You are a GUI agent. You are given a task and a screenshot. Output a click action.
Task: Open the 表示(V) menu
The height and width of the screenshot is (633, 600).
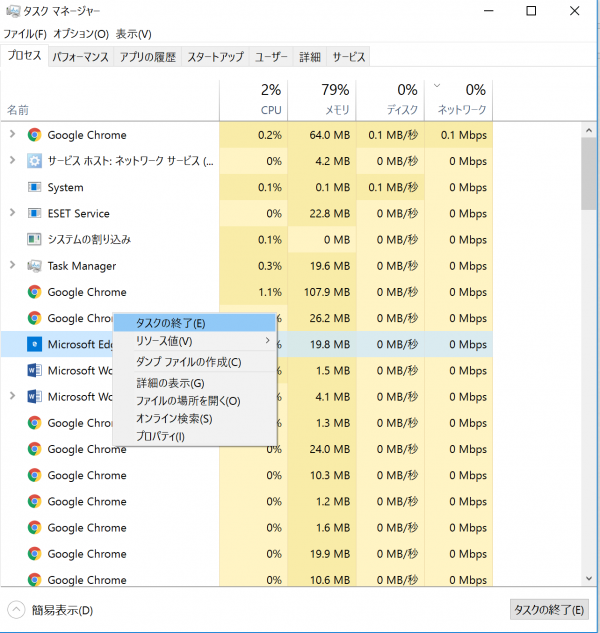point(134,34)
